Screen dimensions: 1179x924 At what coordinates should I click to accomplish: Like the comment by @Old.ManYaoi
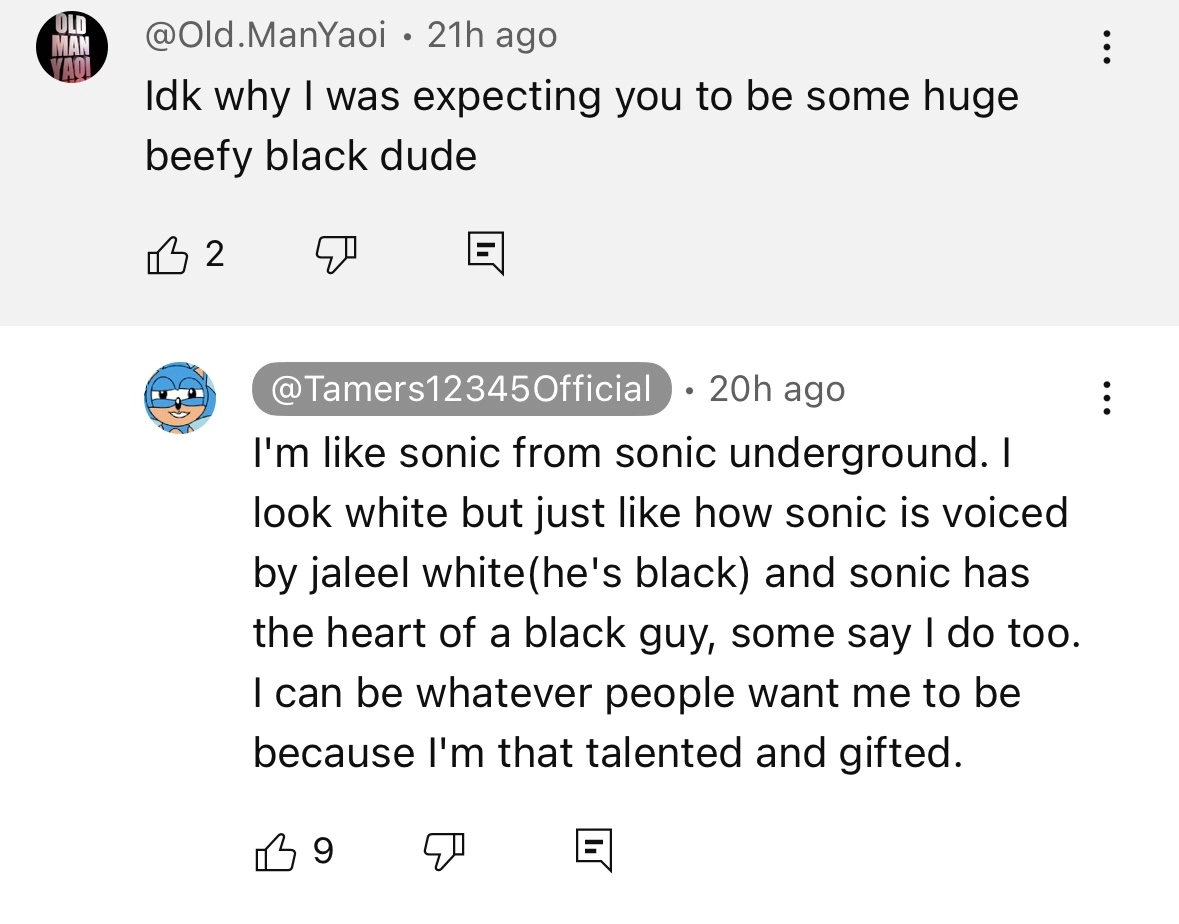pyautogui.click(x=167, y=255)
